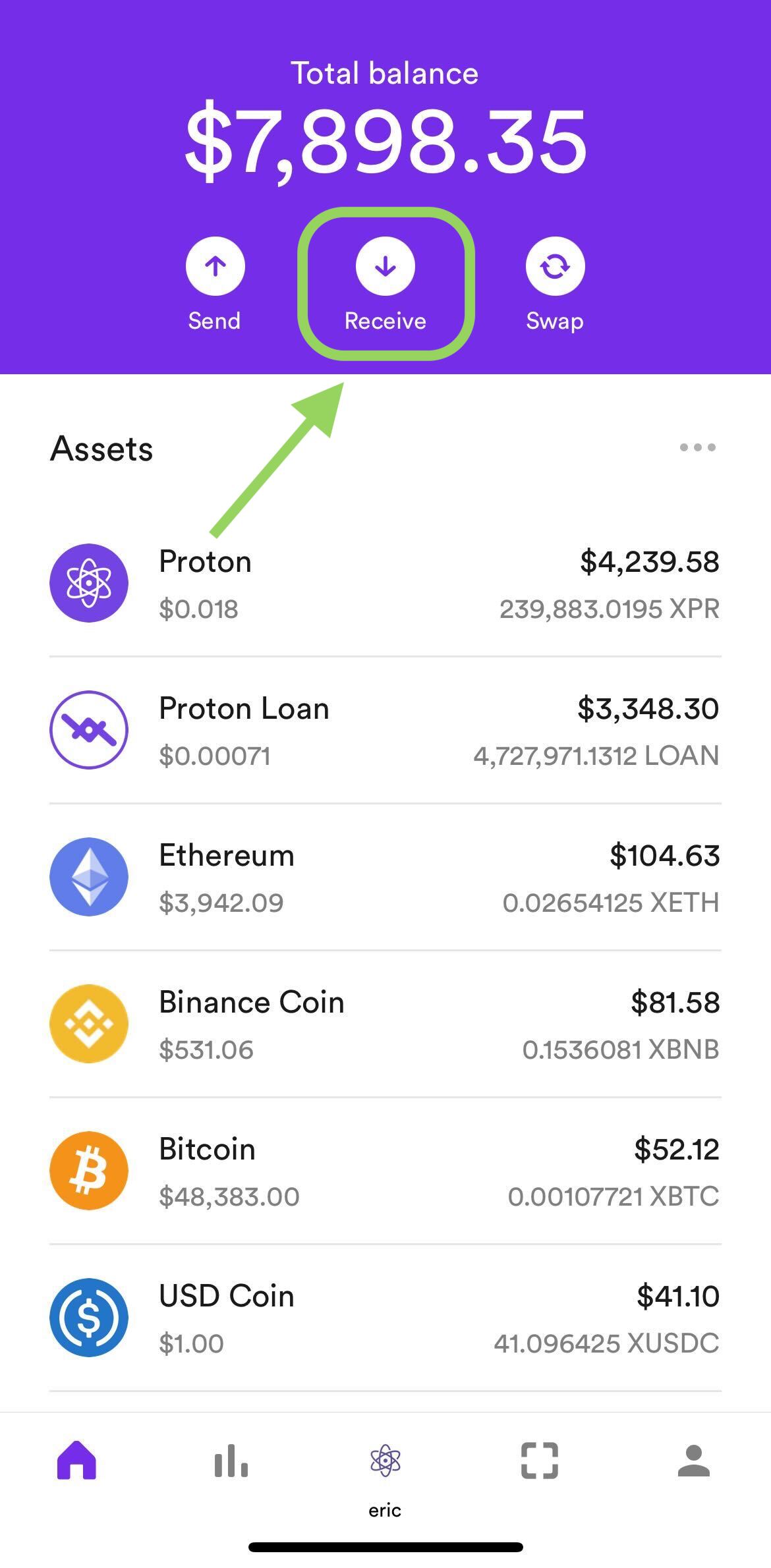Screen dimensions: 771x1568
Task: Switch to the bar chart tab
Action: click(x=231, y=1461)
